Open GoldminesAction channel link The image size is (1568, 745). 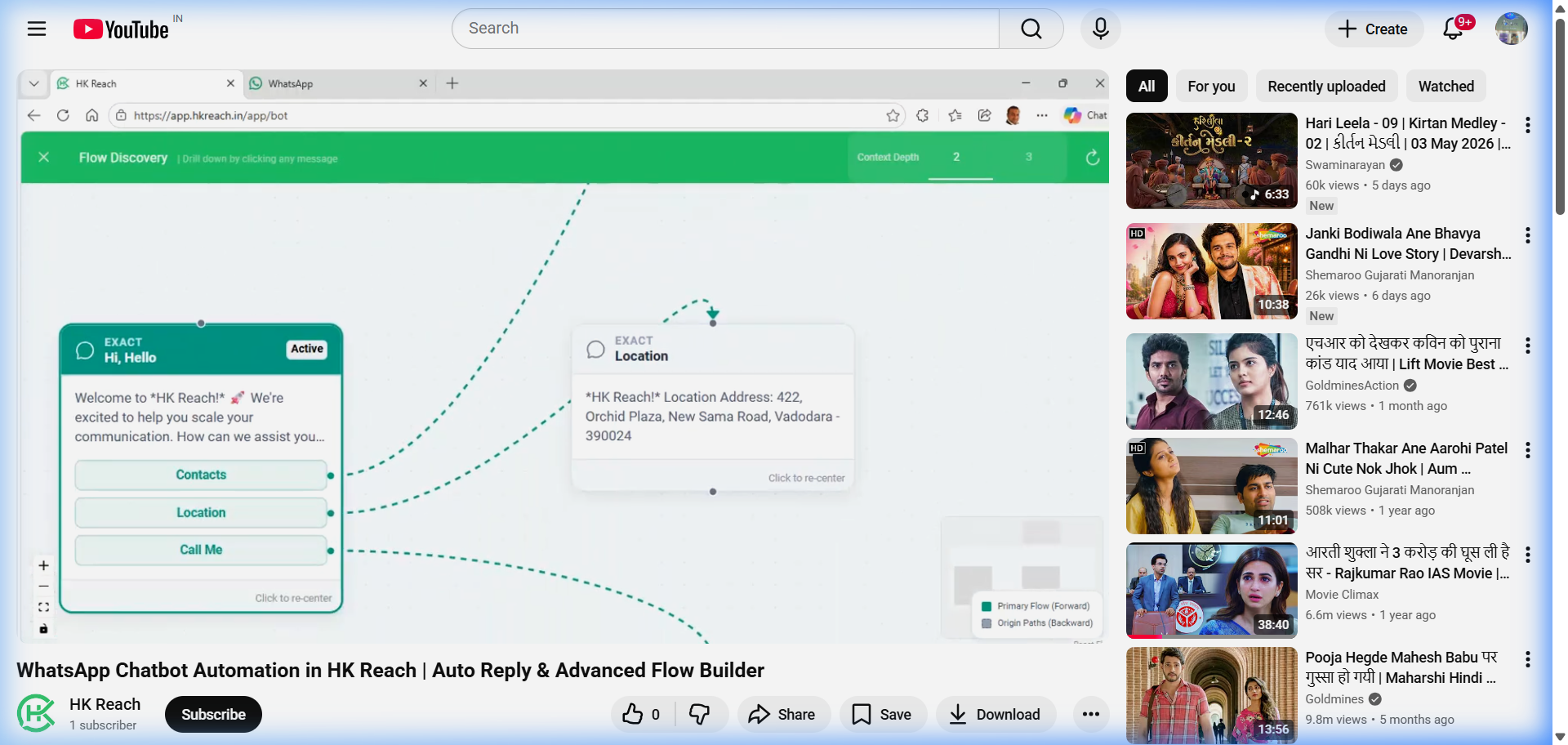[1352, 386]
